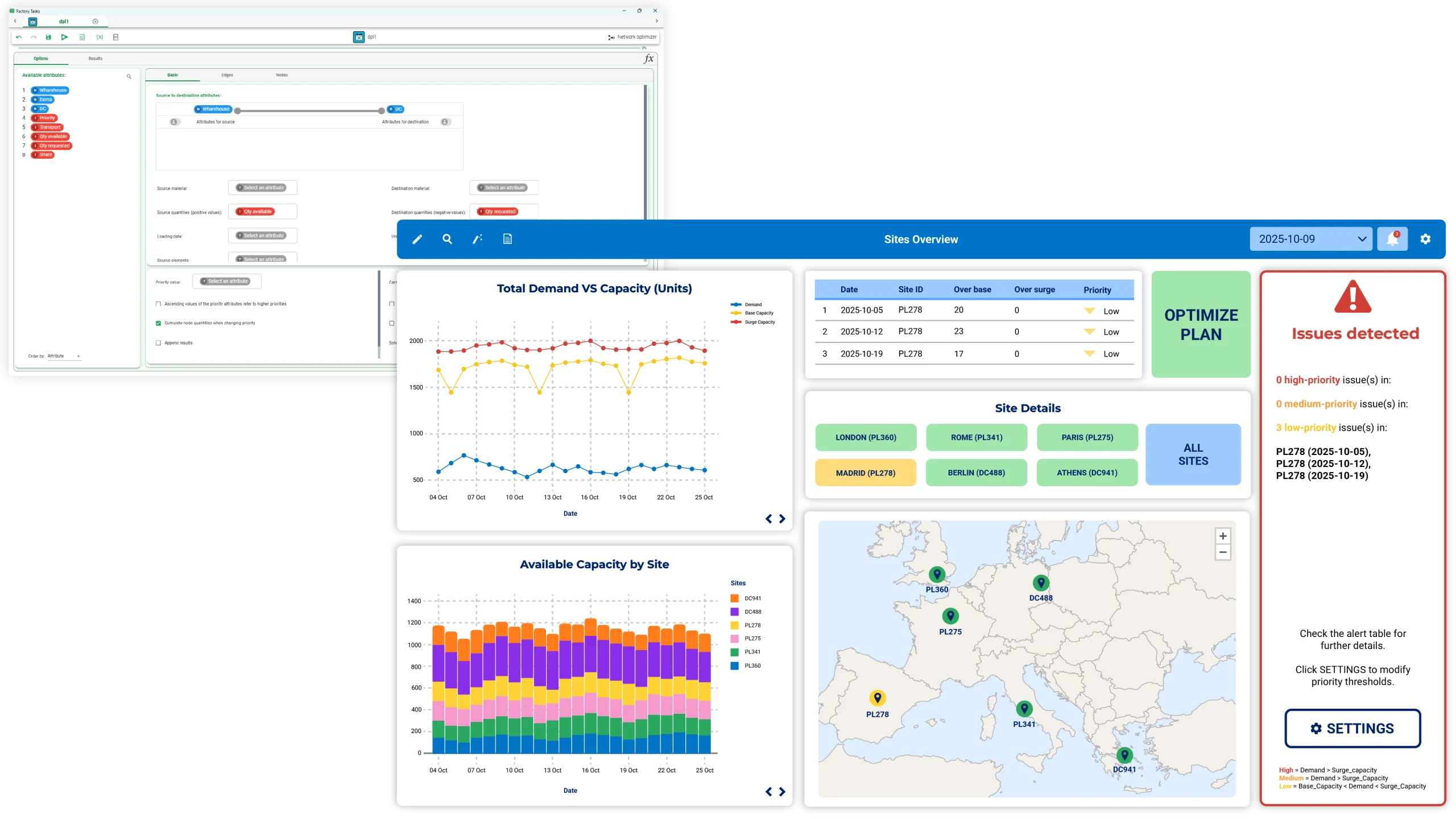Go to next page of Demand VS Capacity chart
Image resolution: width=1456 pixels, height=819 pixels.
(783, 519)
